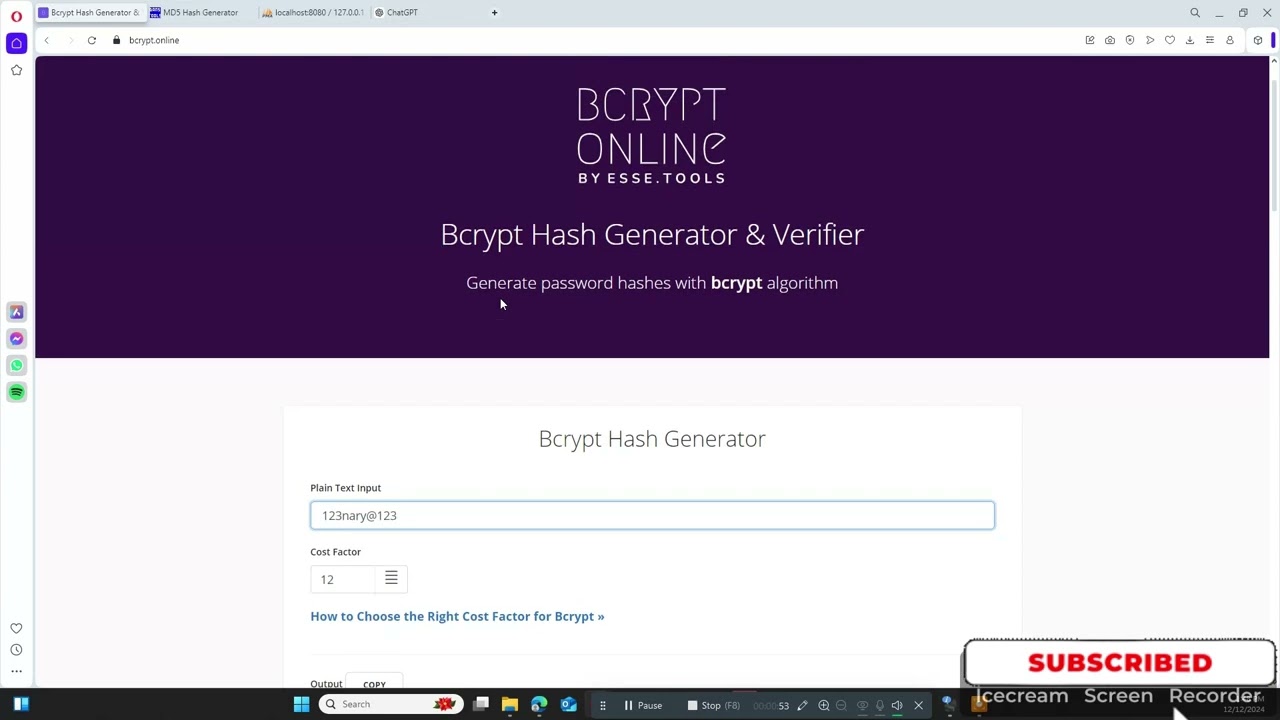Click the Plain Text Input field

[652, 515]
